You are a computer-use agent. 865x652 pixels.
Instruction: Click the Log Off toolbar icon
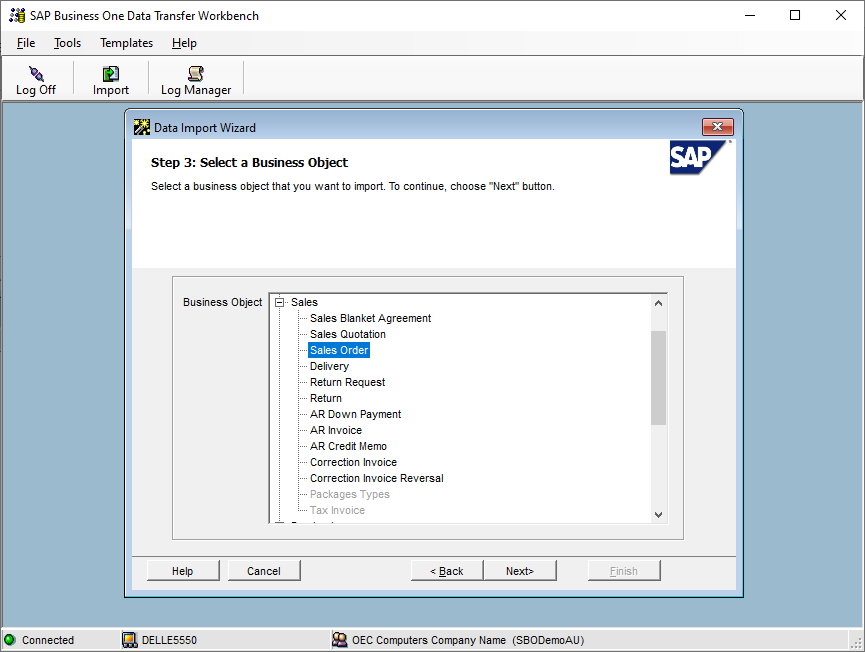click(x=36, y=73)
